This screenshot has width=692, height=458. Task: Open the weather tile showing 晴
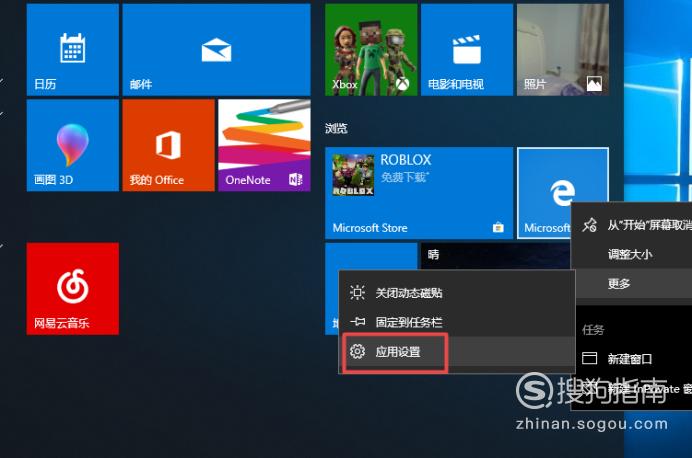point(495,256)
